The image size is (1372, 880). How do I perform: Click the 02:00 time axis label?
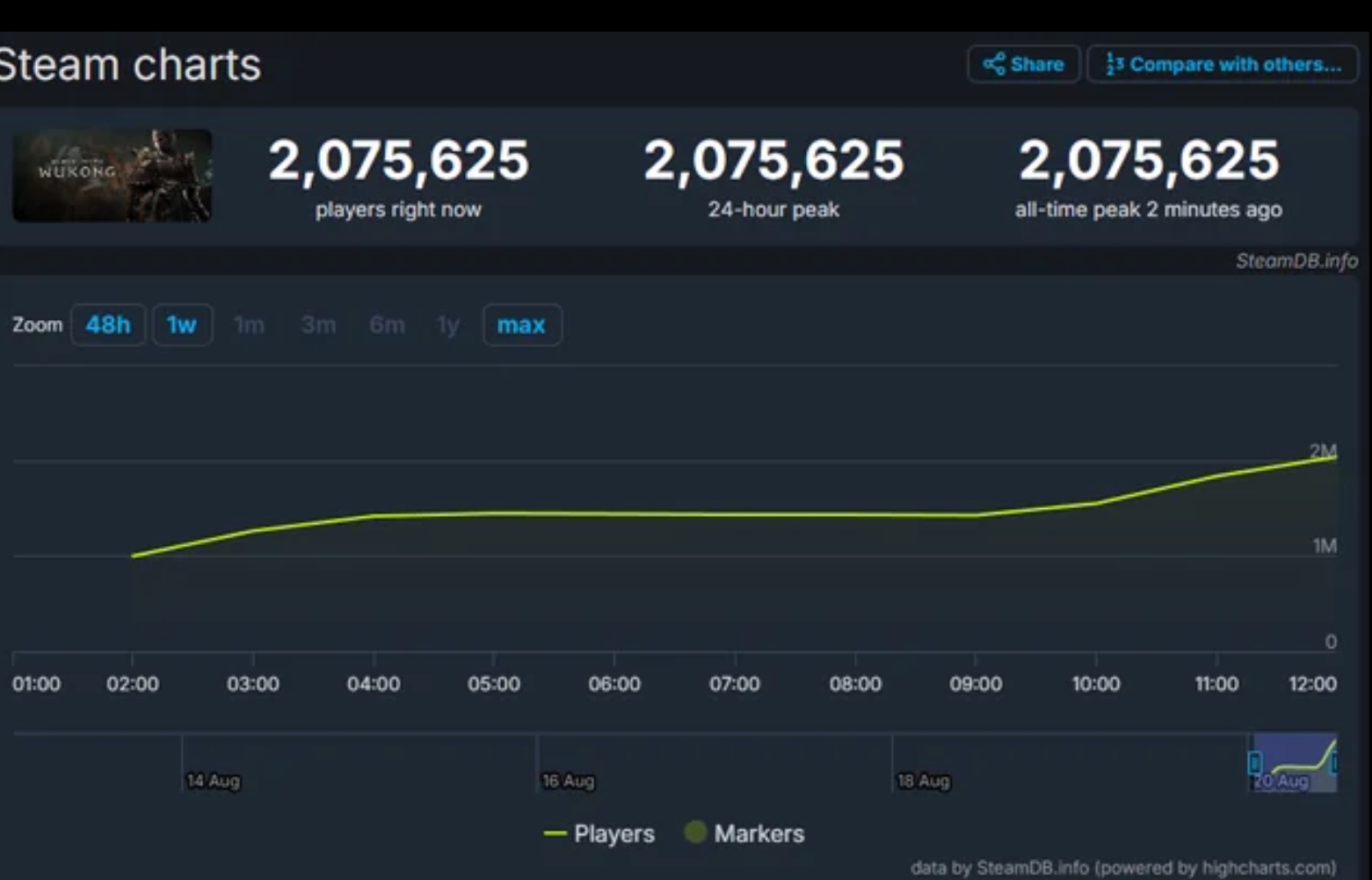[133, 684]
